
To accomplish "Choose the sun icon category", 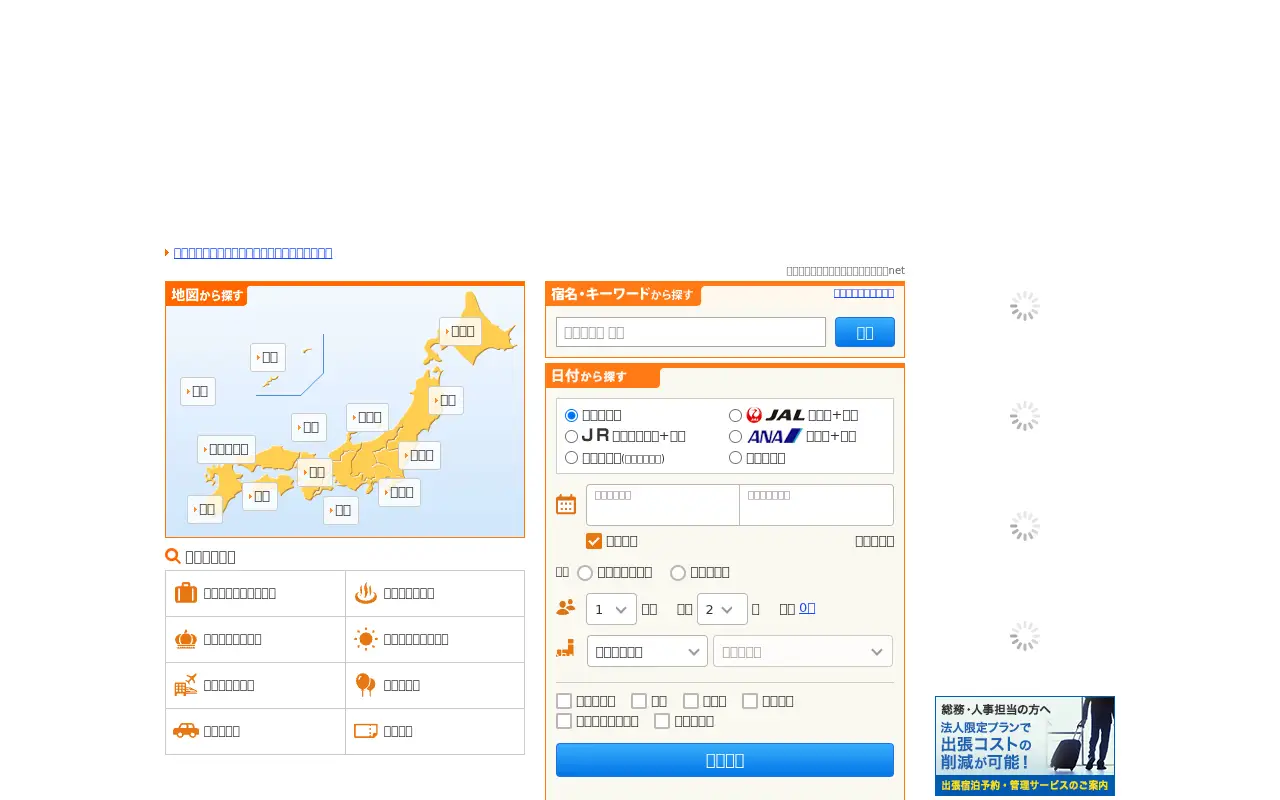I will coord(435,639).
